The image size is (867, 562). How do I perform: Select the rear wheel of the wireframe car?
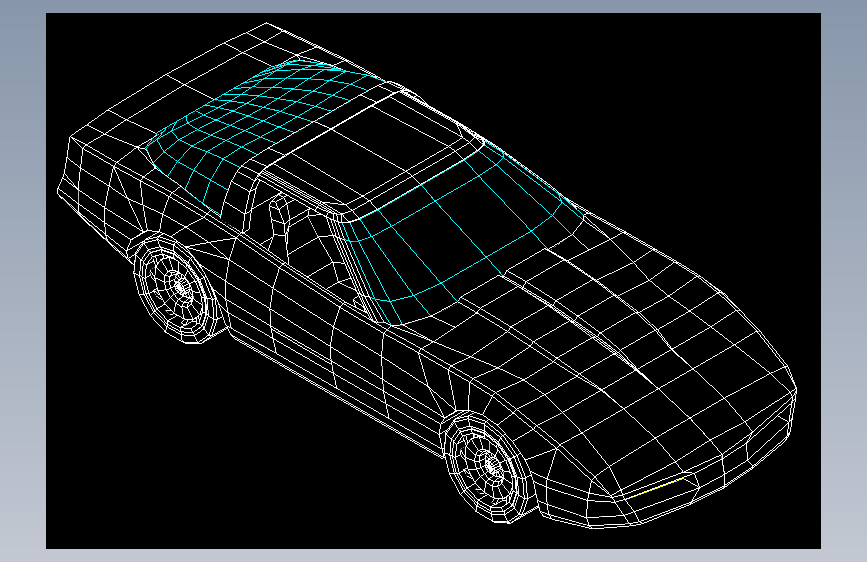coord(178,287)
